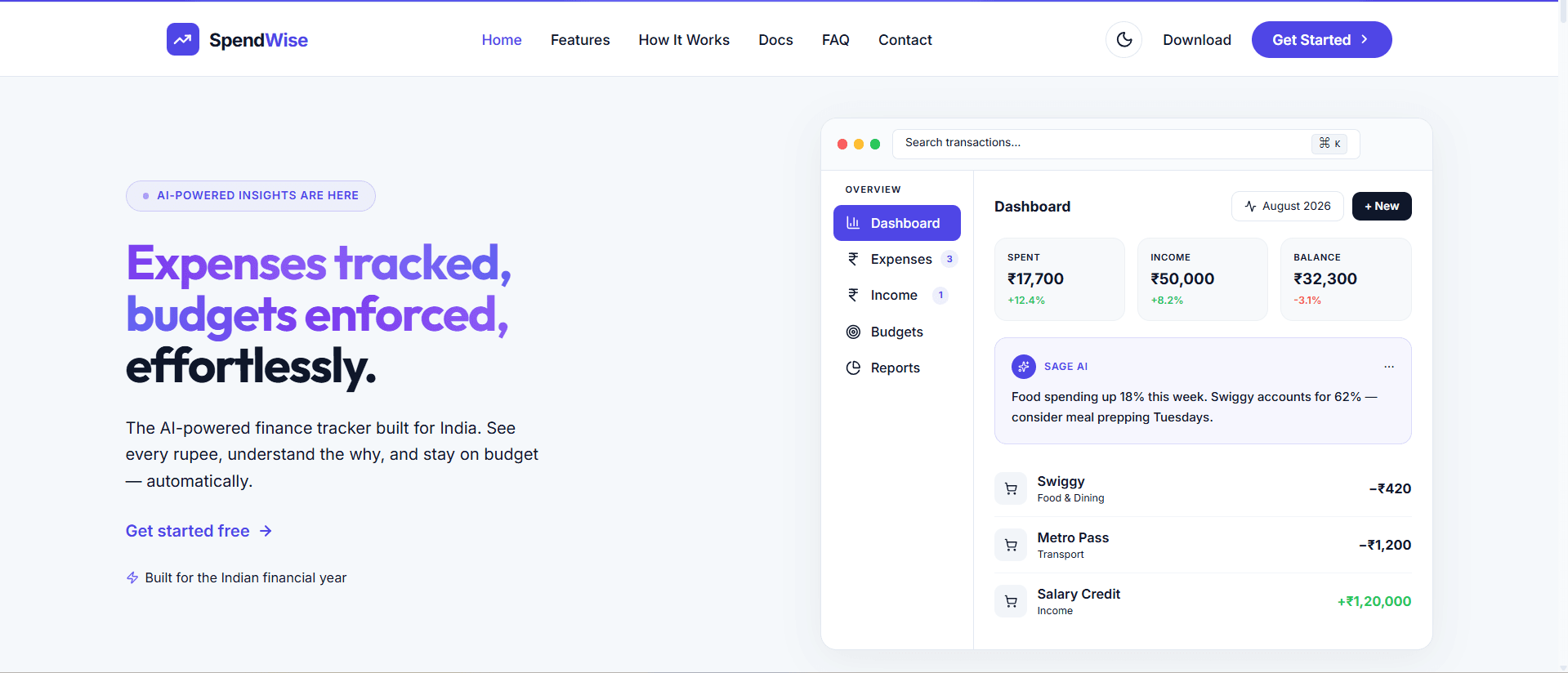Click the Dashboard bar chart icon
The width and height of the screenshot is (1568, 673).
tap(853, 223)
